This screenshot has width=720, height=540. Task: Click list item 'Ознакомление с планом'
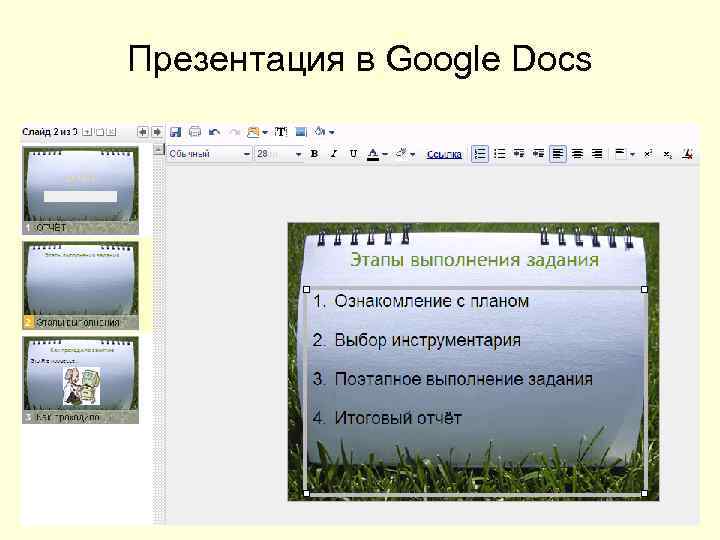[432, 301]
